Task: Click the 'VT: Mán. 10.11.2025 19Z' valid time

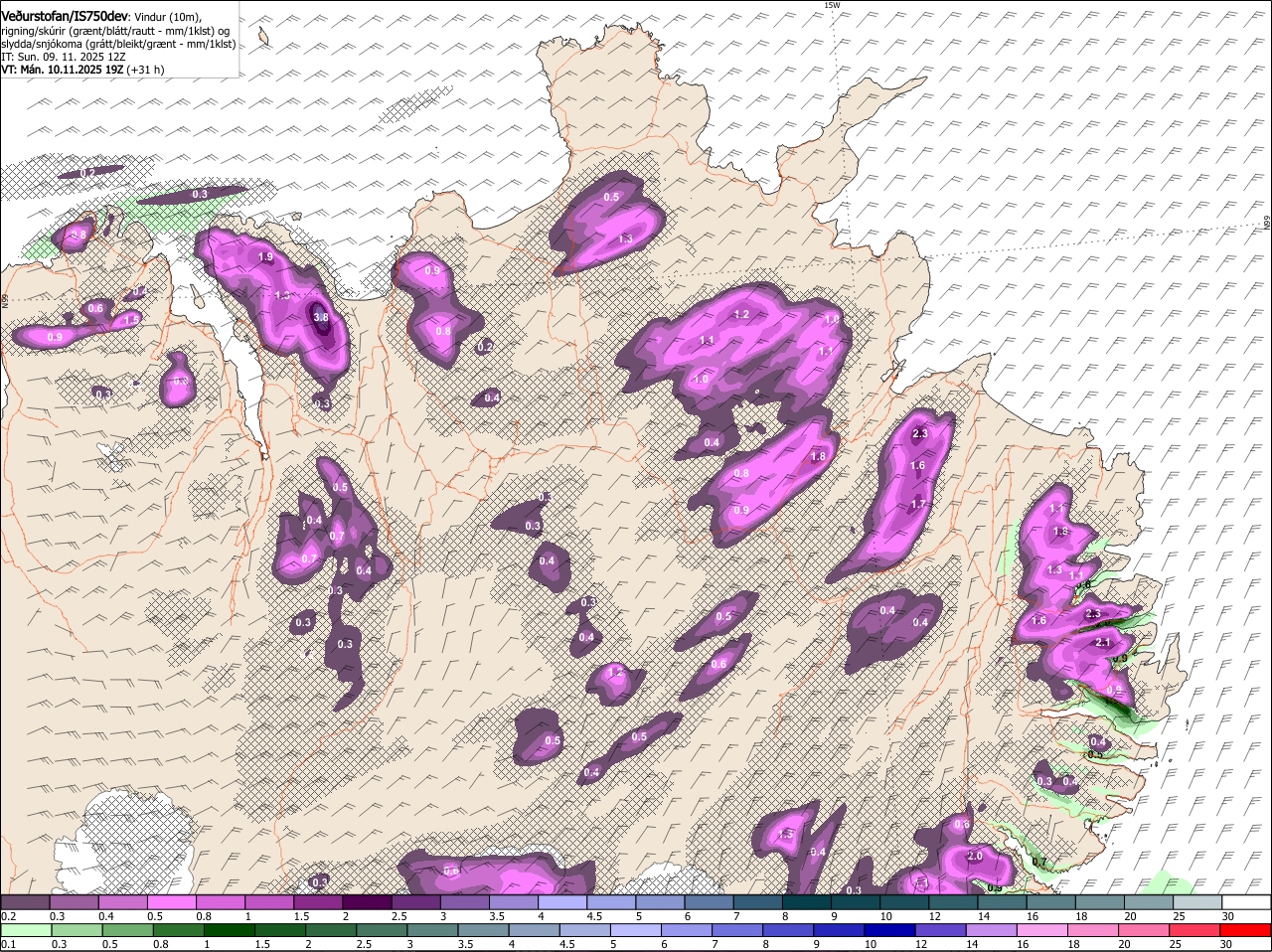Action: (x=62, y=70)
